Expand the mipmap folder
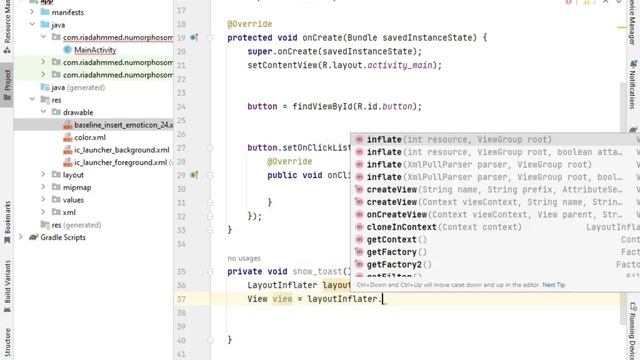640x360 pixels. click(x=43, y=187)
